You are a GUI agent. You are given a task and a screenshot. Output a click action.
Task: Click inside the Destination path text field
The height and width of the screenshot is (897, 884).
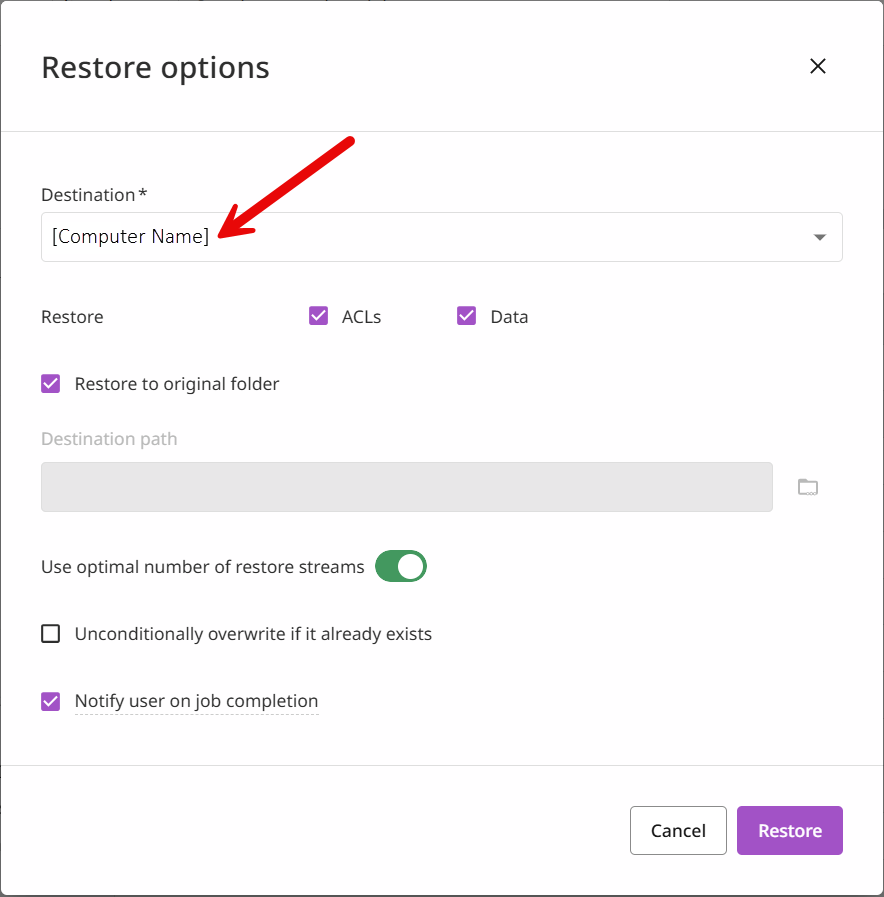point(406,487)
